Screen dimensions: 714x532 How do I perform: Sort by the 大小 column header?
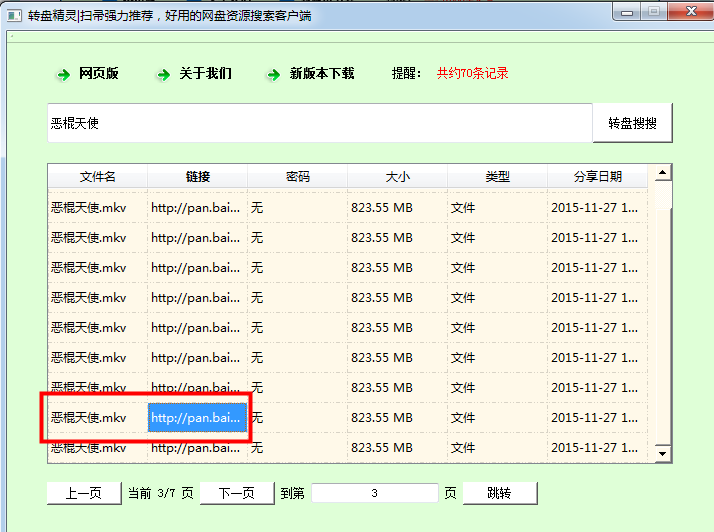(x=398, y=176)
